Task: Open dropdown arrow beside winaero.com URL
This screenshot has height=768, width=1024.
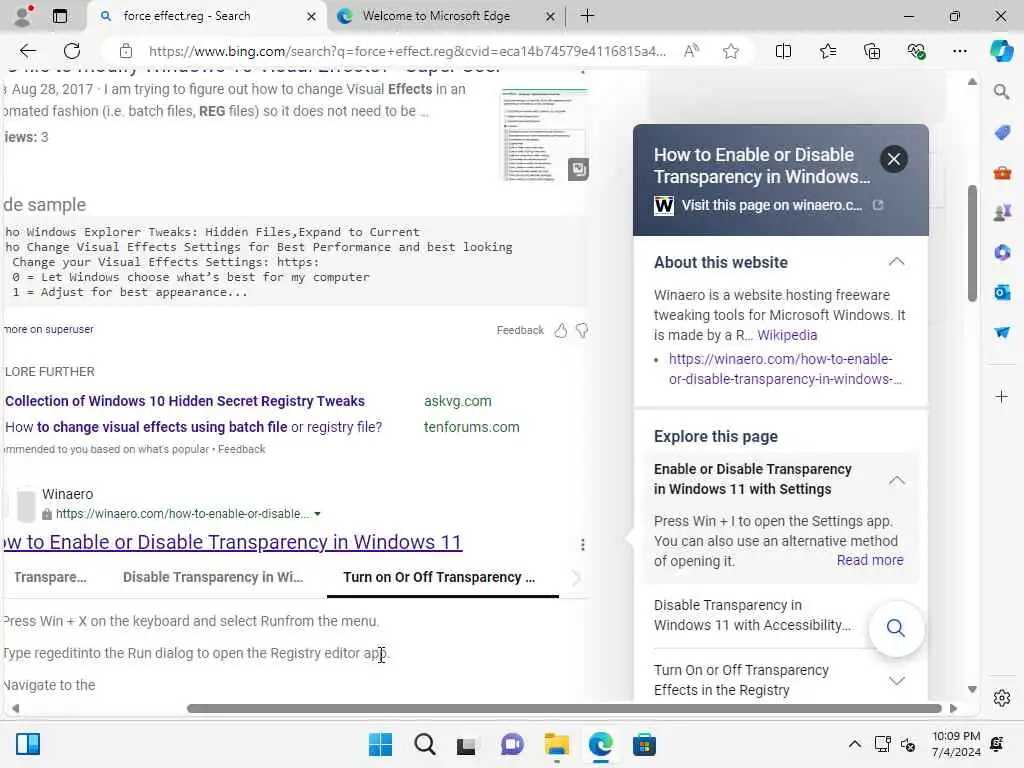Action: [x=317, y=514]
